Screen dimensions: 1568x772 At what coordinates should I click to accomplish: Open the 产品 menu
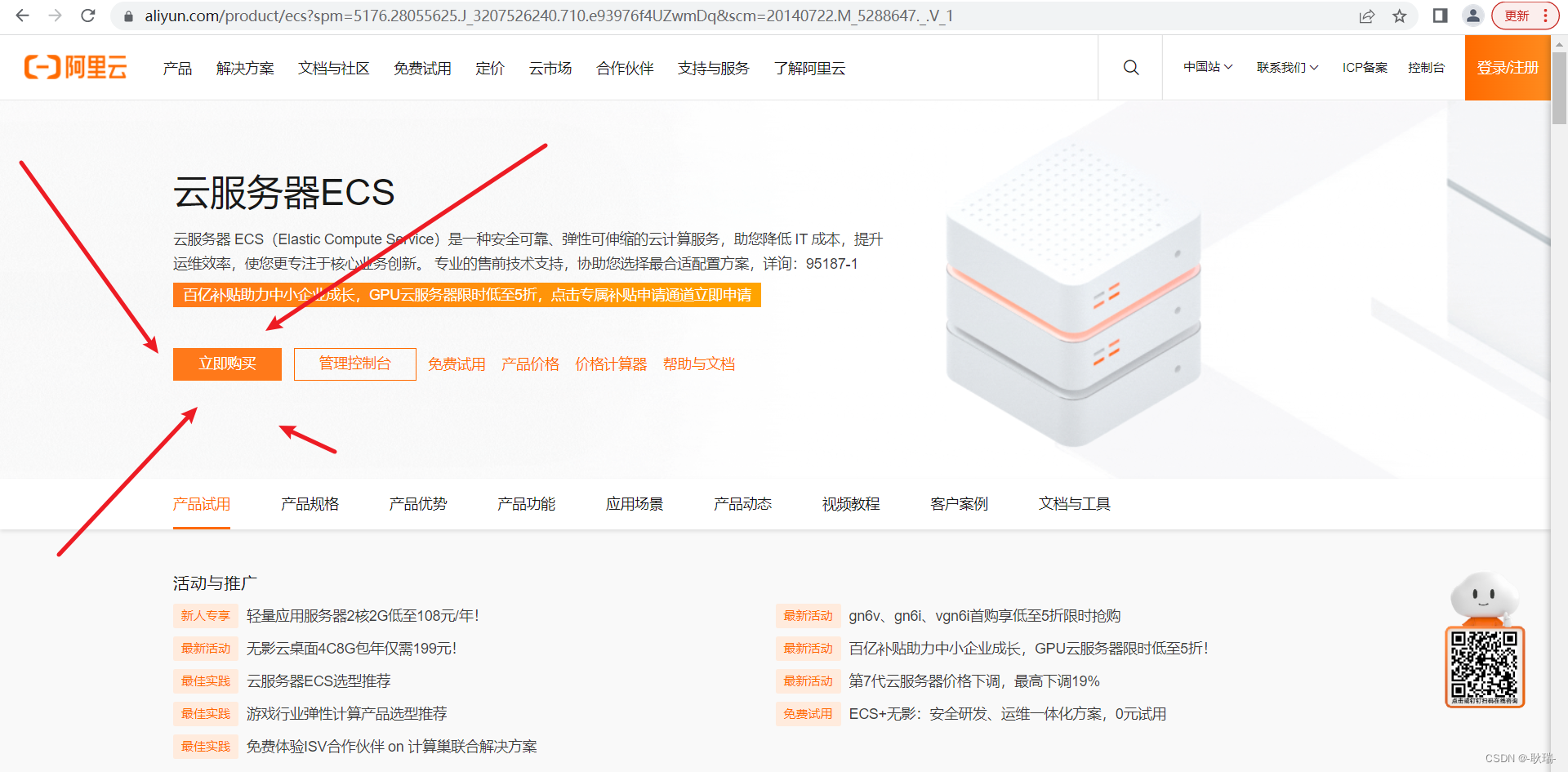pyautogui.click(x=177, y=68)
